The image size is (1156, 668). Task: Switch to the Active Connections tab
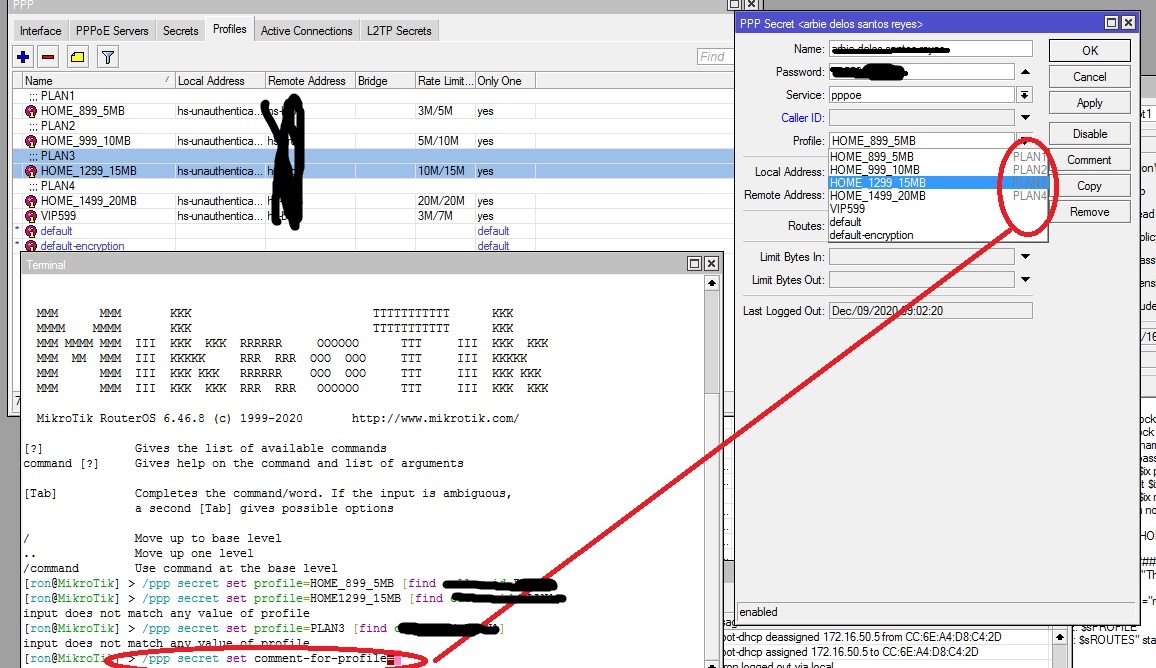(306, 31)
